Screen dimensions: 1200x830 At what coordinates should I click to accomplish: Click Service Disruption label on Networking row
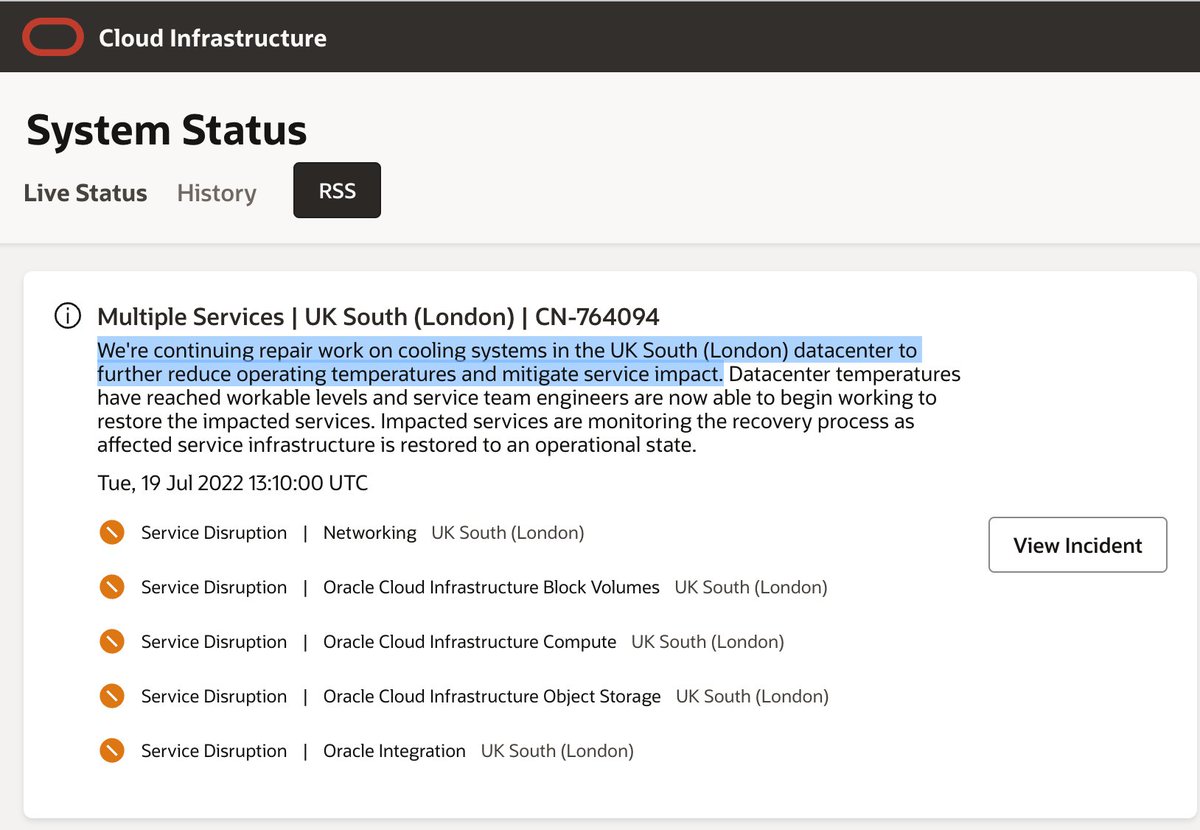coord(214,533)
